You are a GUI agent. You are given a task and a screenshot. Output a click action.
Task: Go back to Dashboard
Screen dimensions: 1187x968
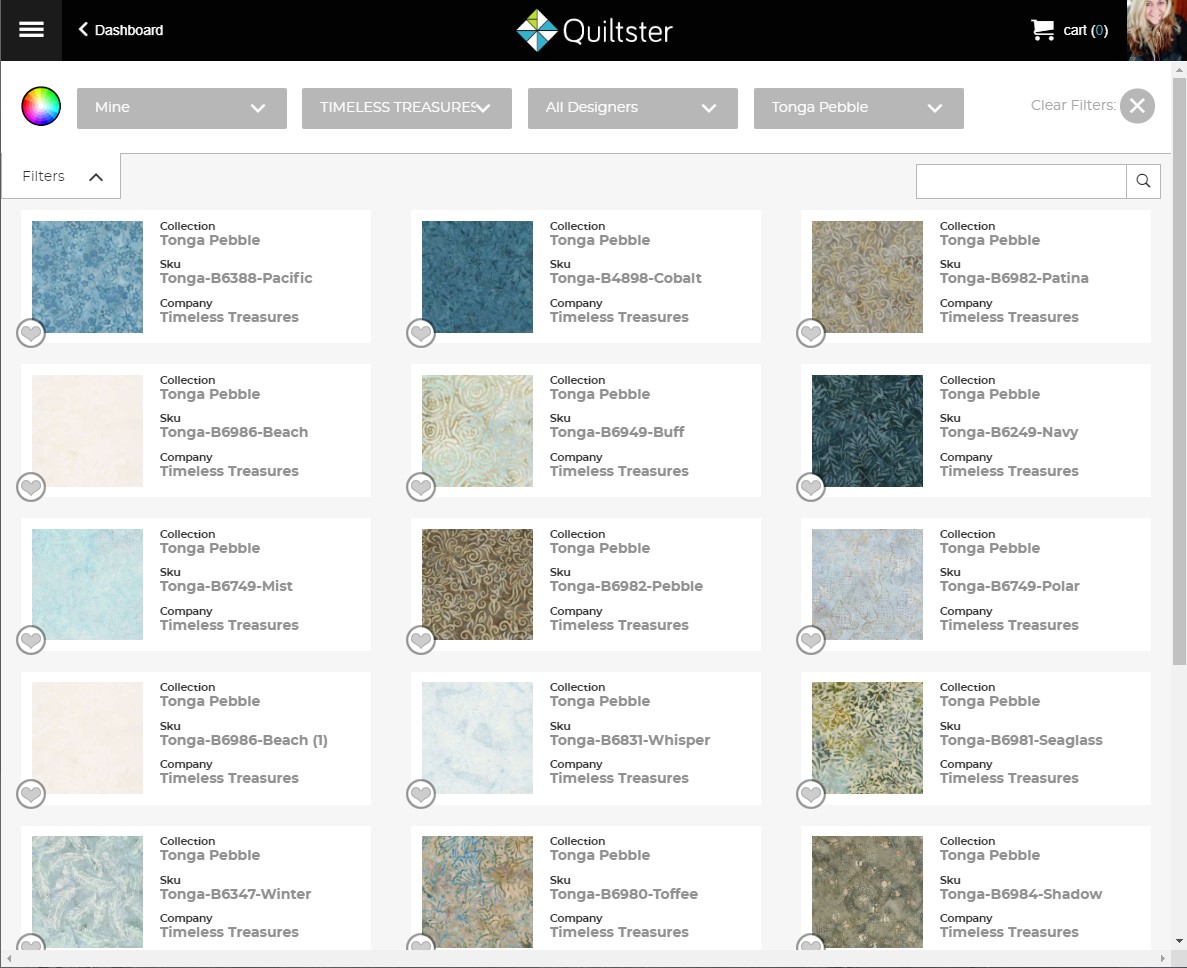[121, 30]
